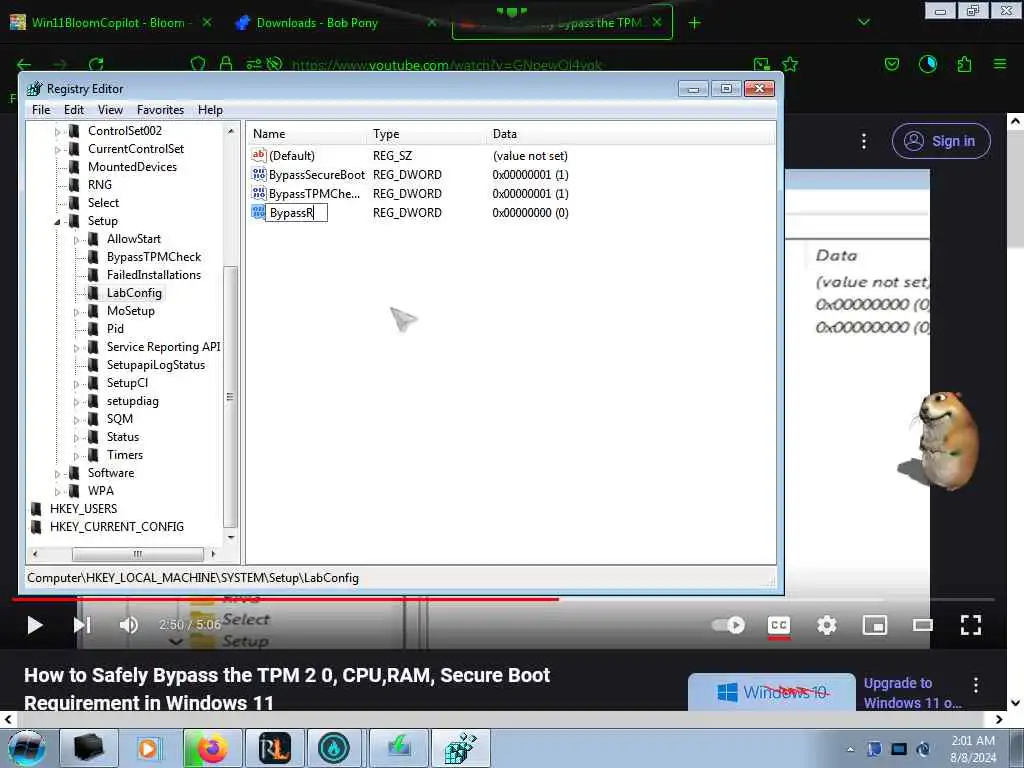Viewport: 1024px width, 768px height.
Task: Click the tree pane horizontal scrollbar thumb
Action: pyautogui.click(x=138, y=554)
